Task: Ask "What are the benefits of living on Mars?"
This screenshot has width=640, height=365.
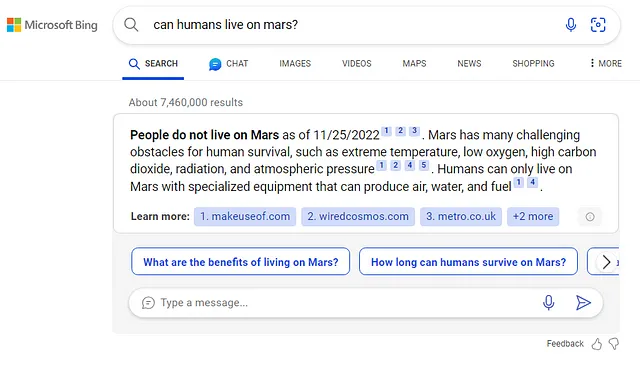Action: point(240,261)
